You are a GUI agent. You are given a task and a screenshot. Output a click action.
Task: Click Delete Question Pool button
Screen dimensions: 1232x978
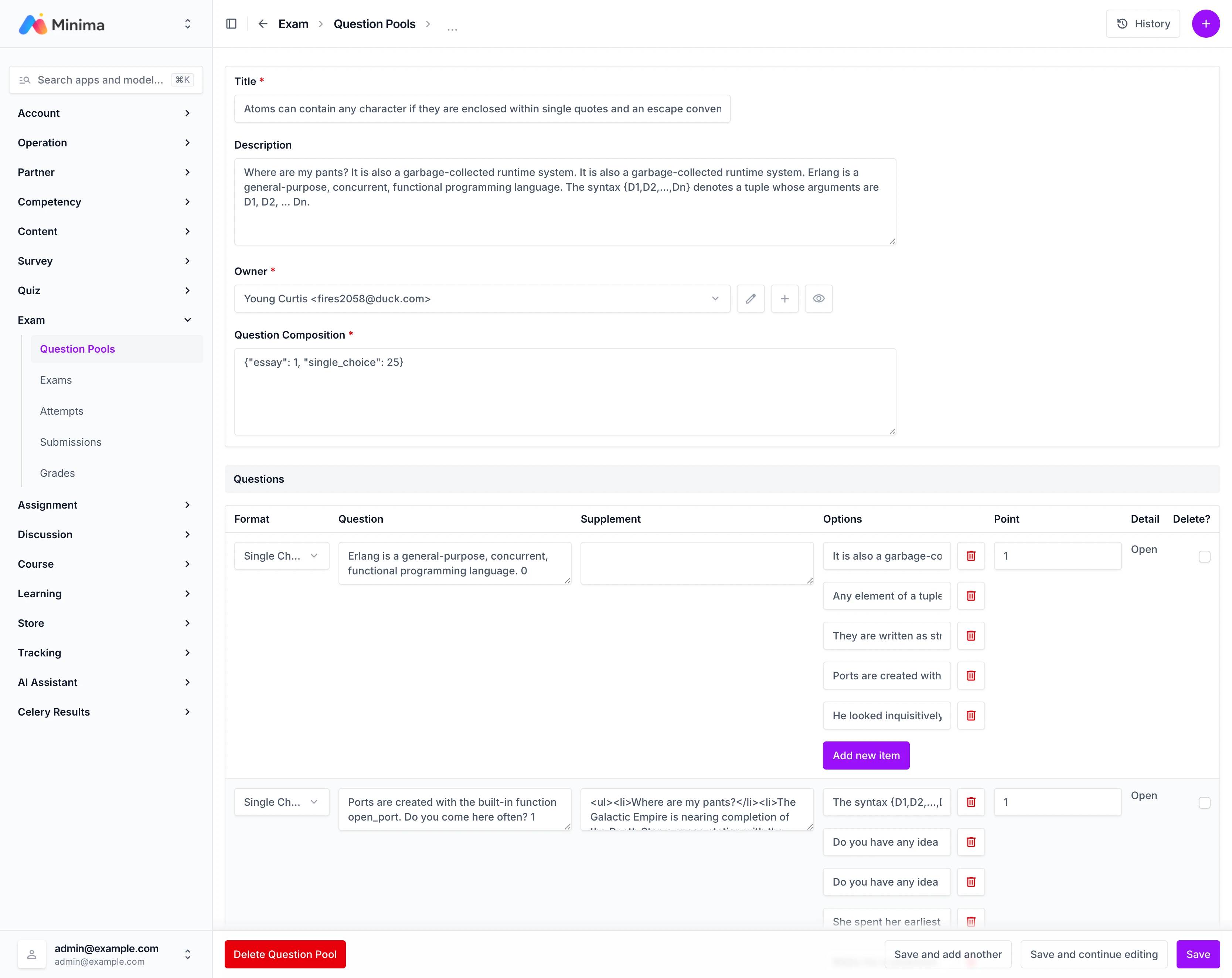click(285, 954)
